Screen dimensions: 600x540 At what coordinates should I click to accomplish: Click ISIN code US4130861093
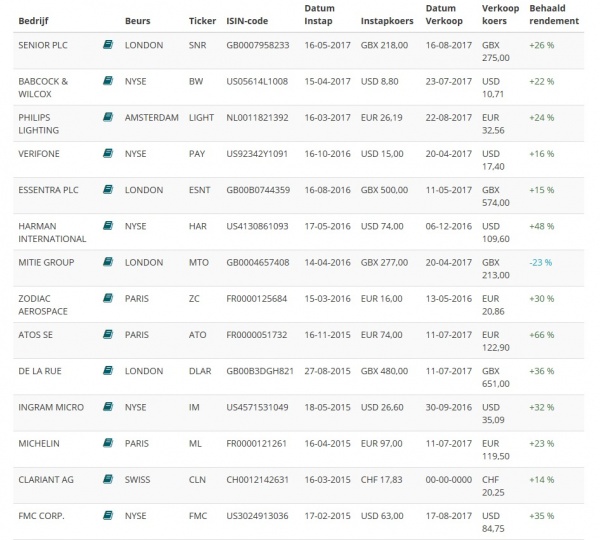tap(257, 226)
